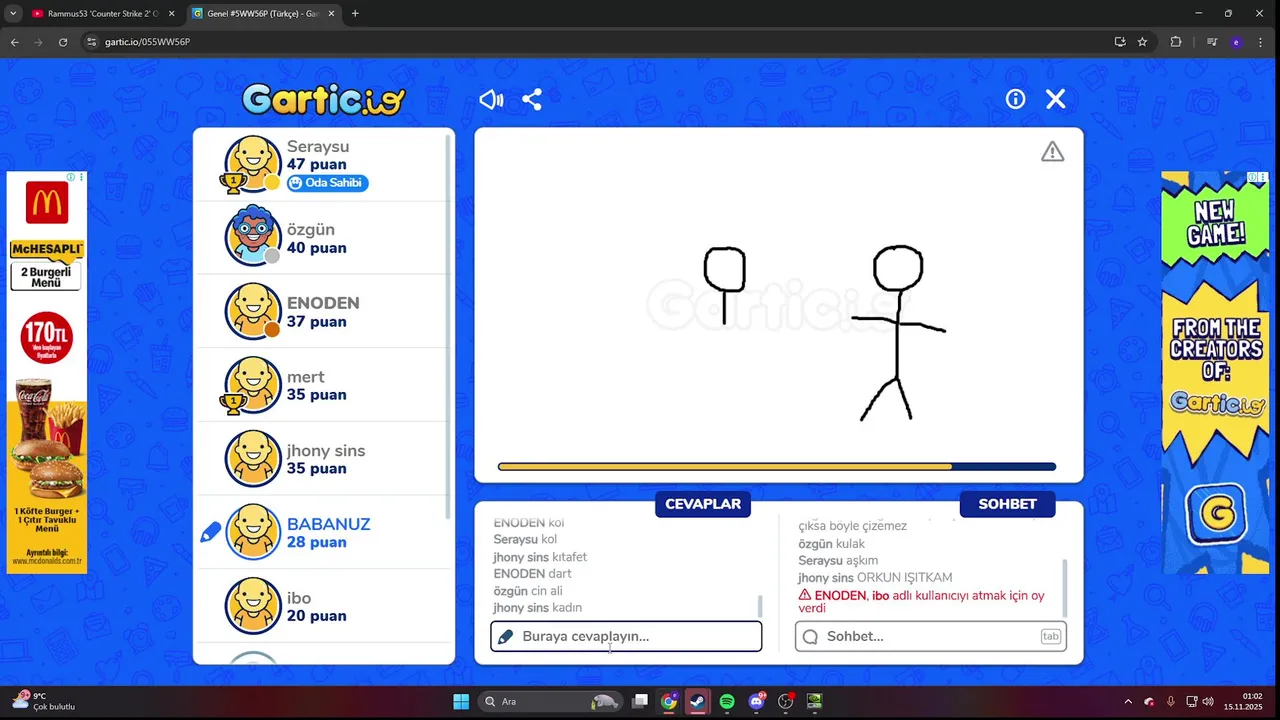Click jhony sins' player avatar
1280x720 pixels.
[253, 457]
